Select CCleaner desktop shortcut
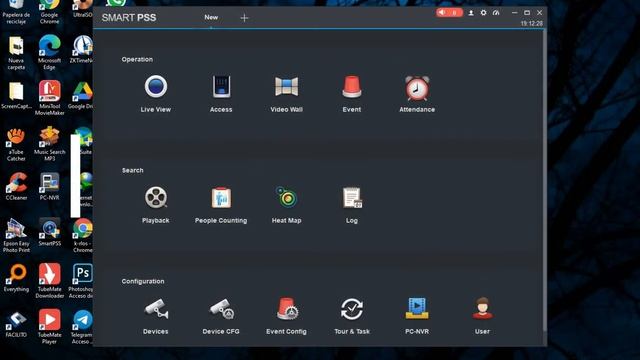Screen dimensions: 640x360 click(x=16, y=186)
